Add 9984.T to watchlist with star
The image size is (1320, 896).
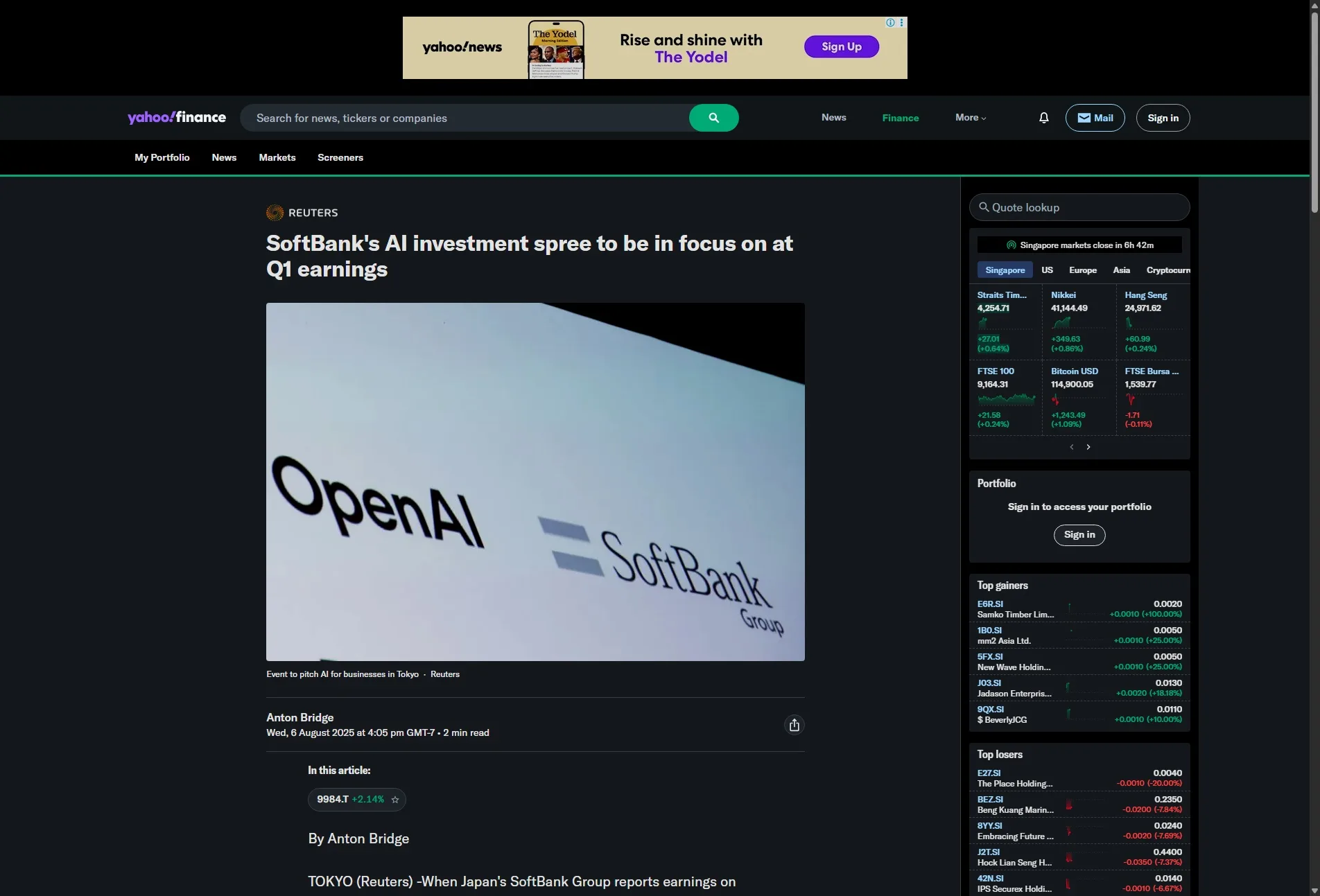[x=395, y=800]
